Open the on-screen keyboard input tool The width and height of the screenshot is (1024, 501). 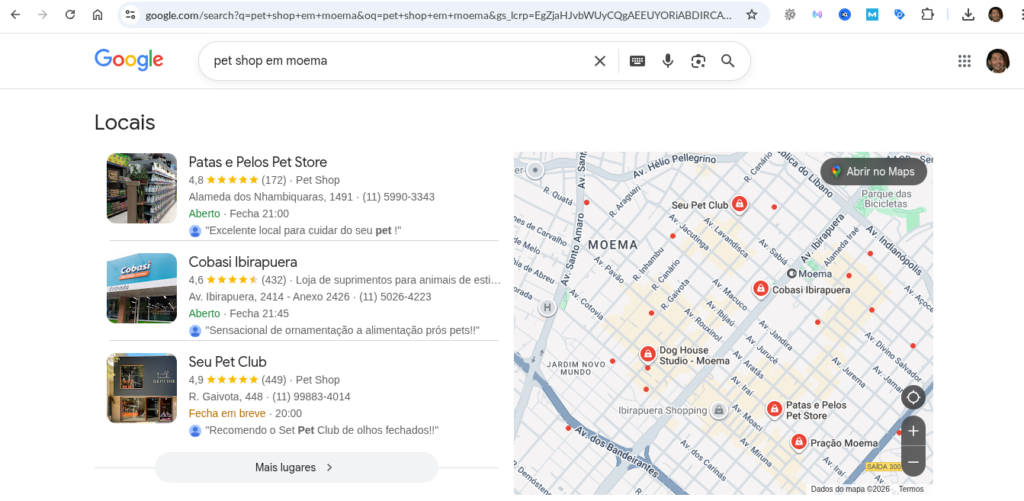[637, 61]
